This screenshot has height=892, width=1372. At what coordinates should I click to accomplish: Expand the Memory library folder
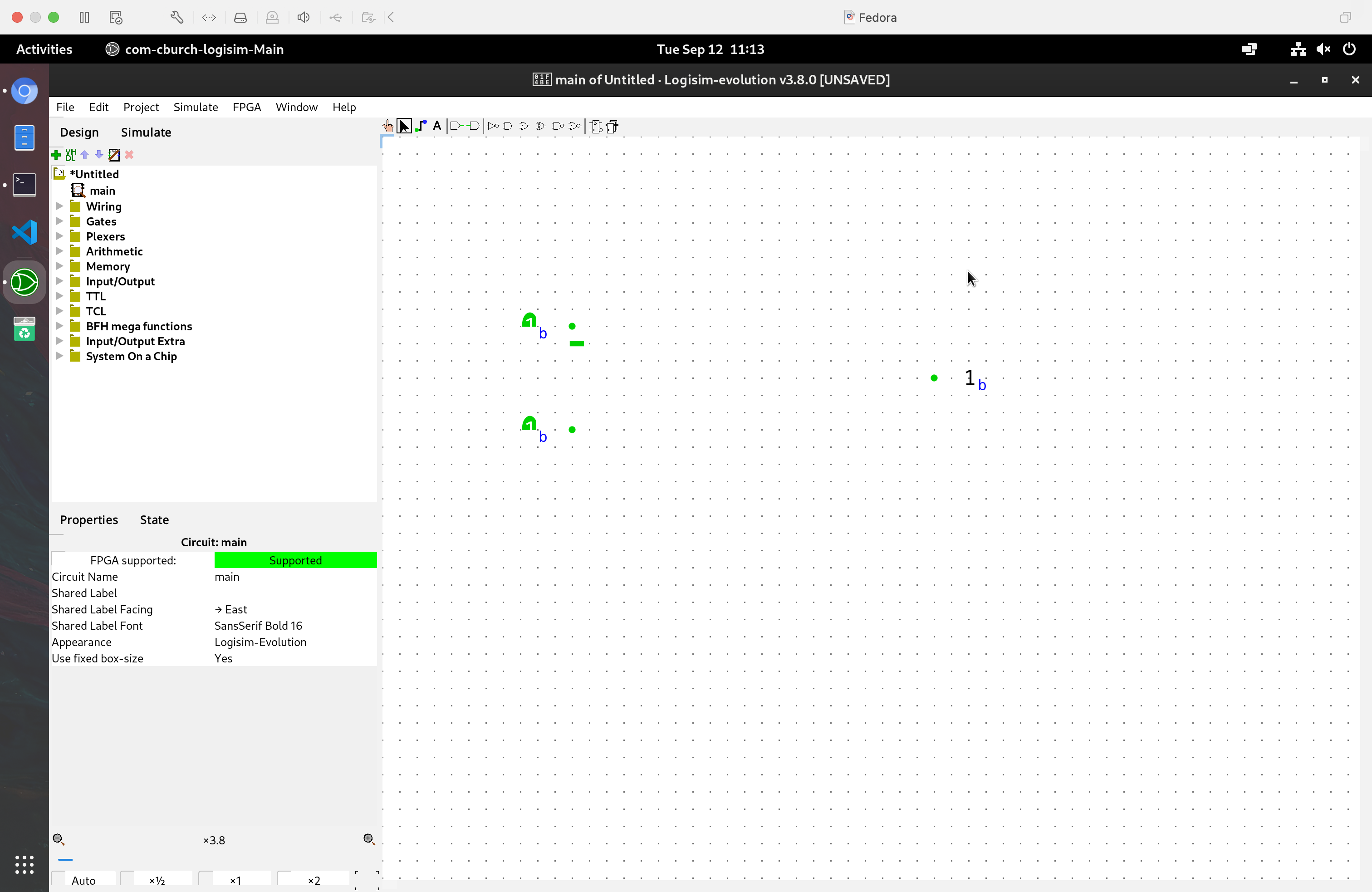point(59,266)
